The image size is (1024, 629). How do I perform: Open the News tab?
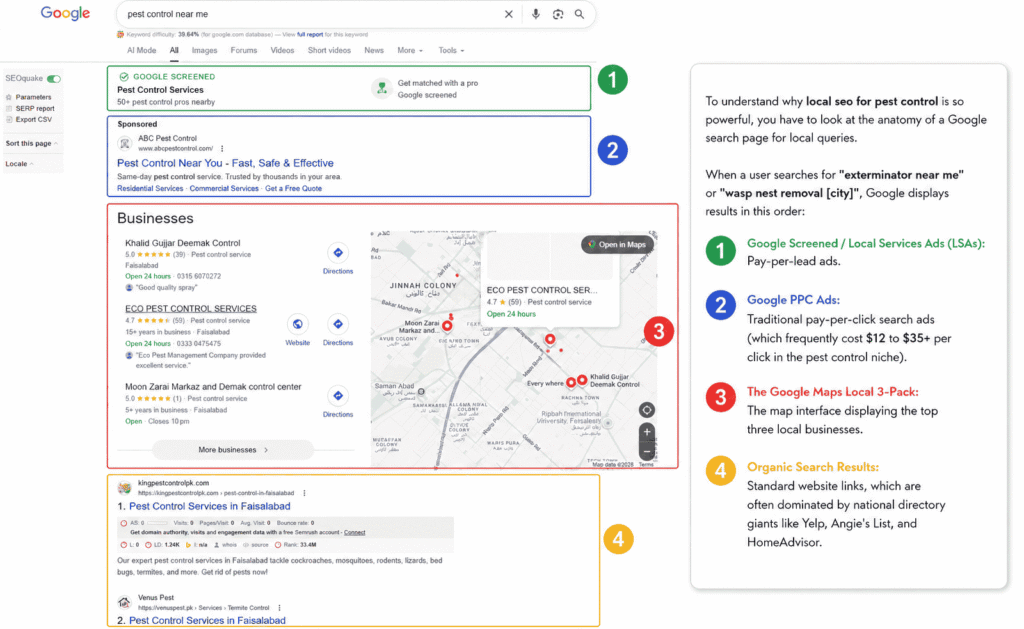374,50
